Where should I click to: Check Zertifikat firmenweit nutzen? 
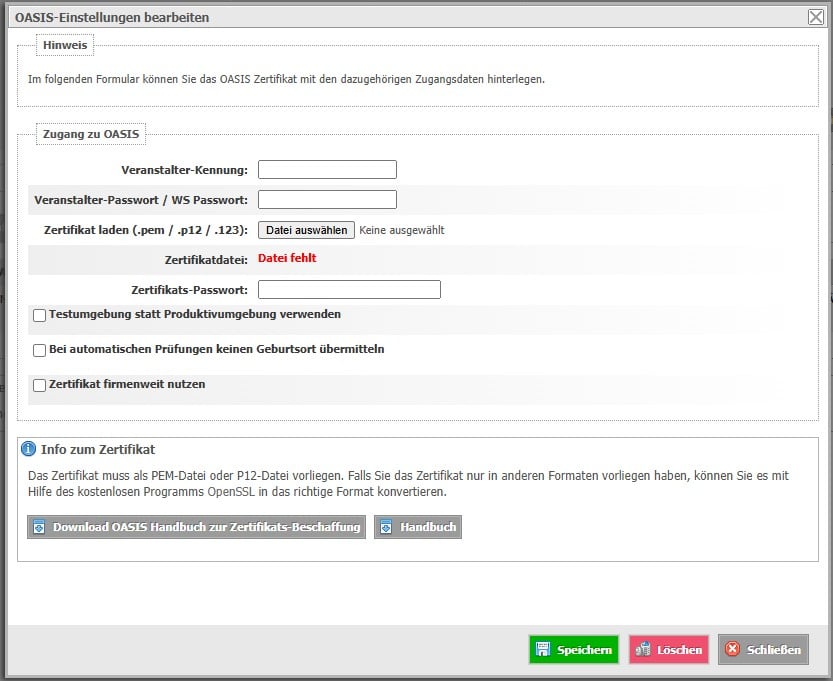click(39, 385)
